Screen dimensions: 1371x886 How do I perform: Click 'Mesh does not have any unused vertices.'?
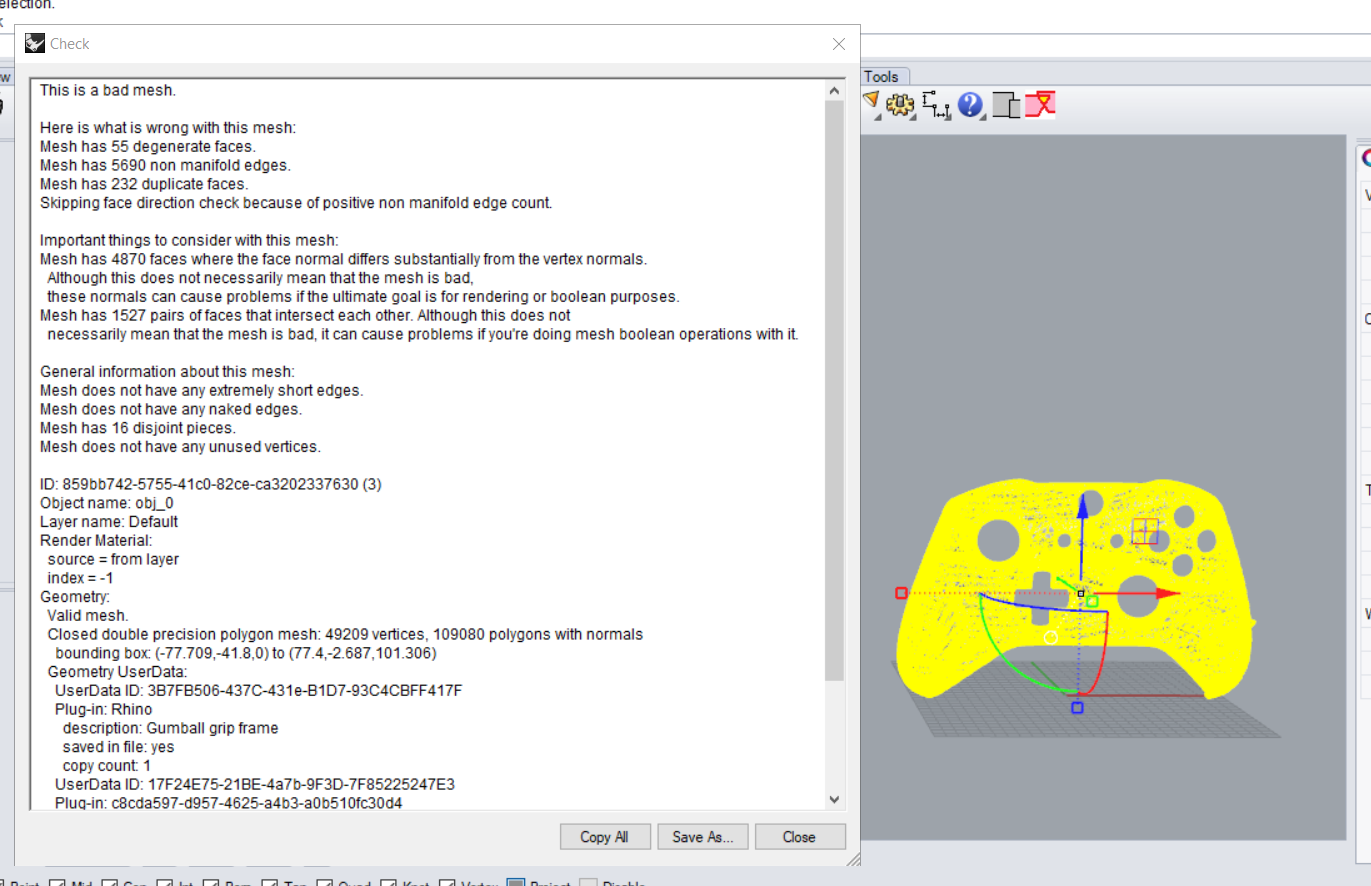point(180,447)
